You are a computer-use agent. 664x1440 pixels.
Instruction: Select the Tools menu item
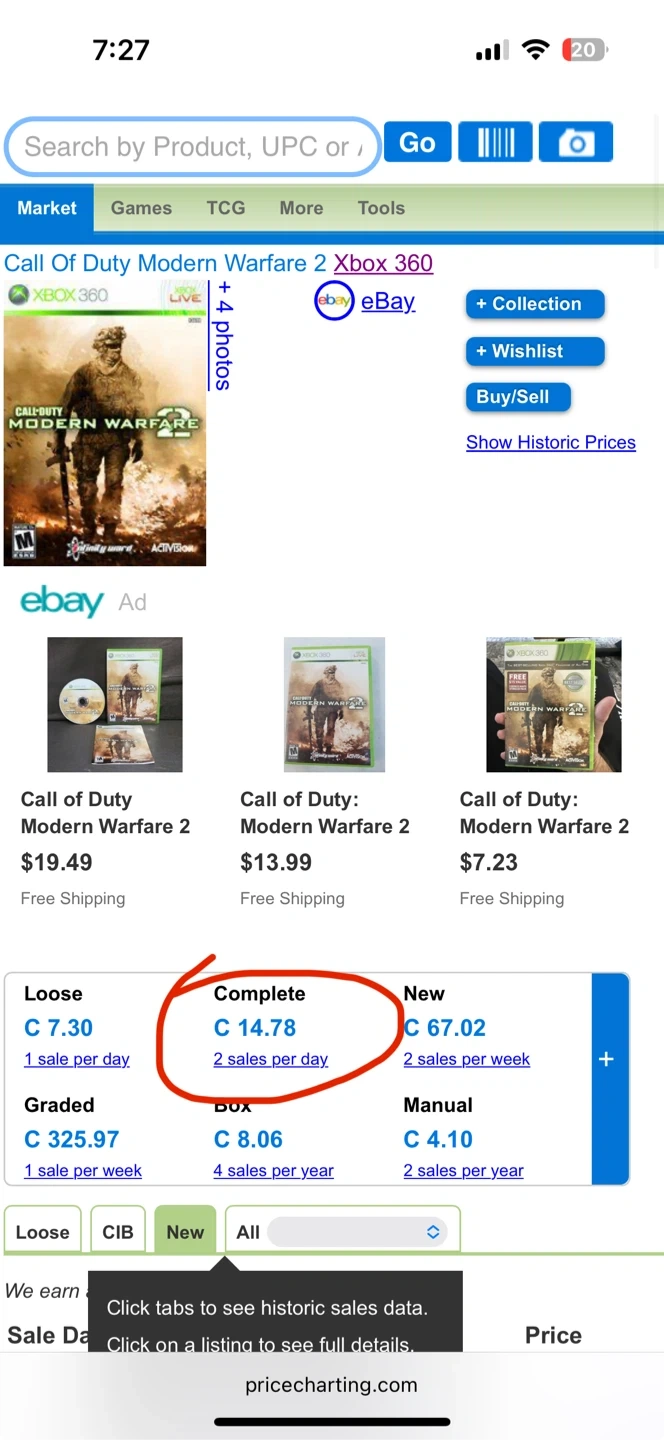coord(381,208)
